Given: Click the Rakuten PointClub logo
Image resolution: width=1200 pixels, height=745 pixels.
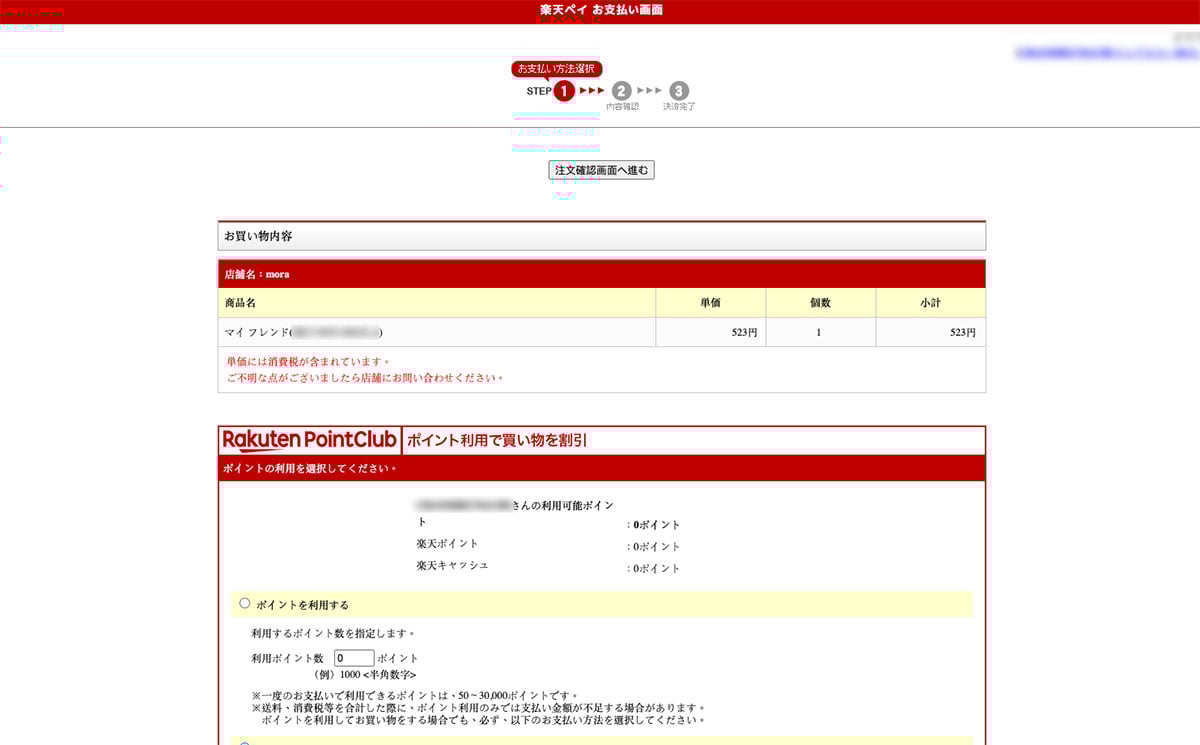Looking at the screenshot, I should click(x=310, y=441).
